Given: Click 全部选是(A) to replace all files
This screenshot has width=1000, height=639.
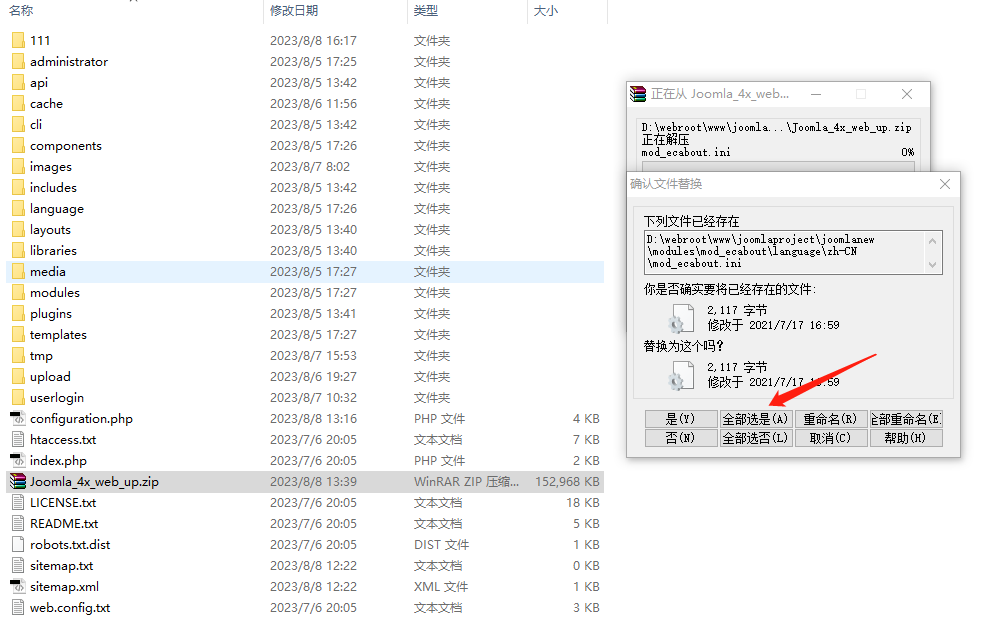Looking at the screenshot, I should point(756,420).
